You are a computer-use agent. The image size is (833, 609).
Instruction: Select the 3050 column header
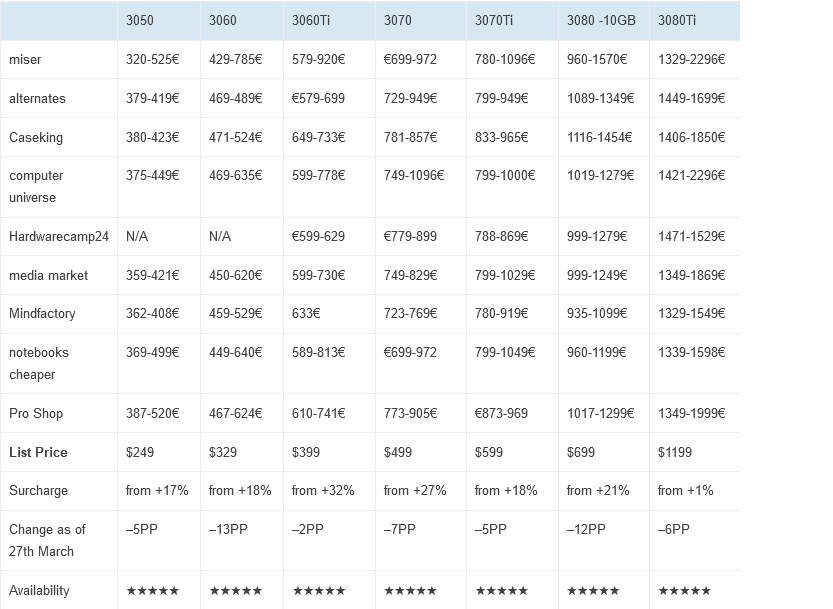pos(140,20)
